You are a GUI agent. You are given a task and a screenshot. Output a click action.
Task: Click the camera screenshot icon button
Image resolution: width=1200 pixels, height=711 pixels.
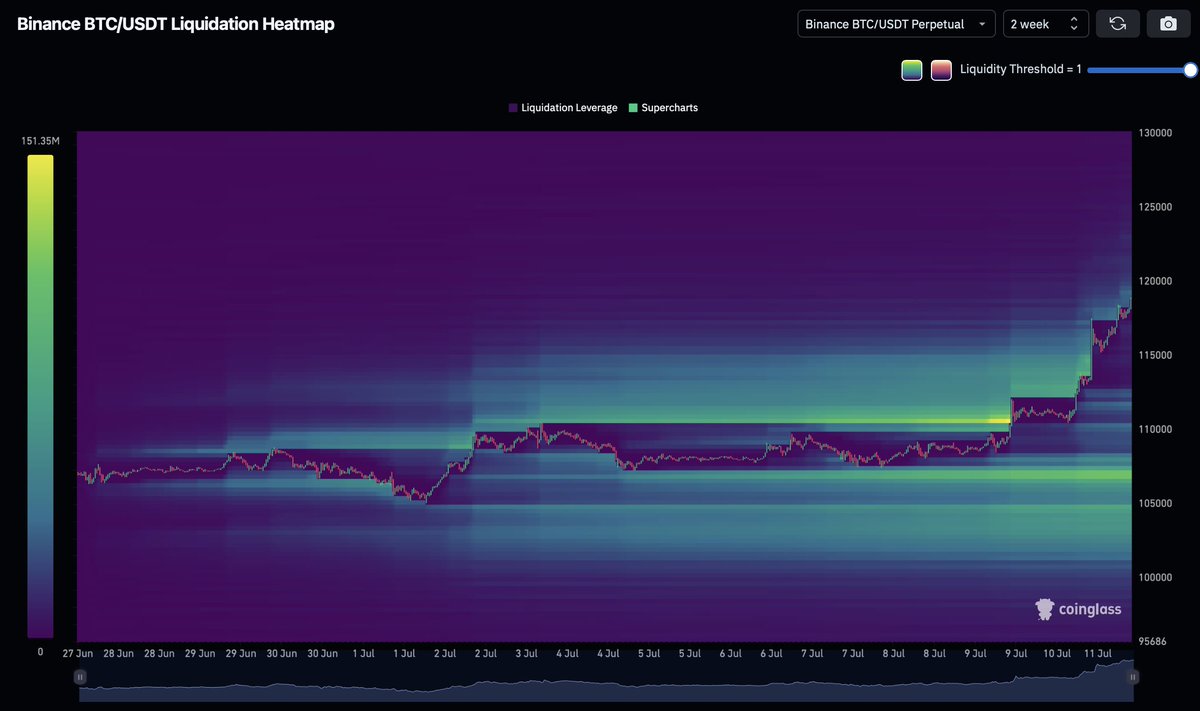[x=1168, y=24]
